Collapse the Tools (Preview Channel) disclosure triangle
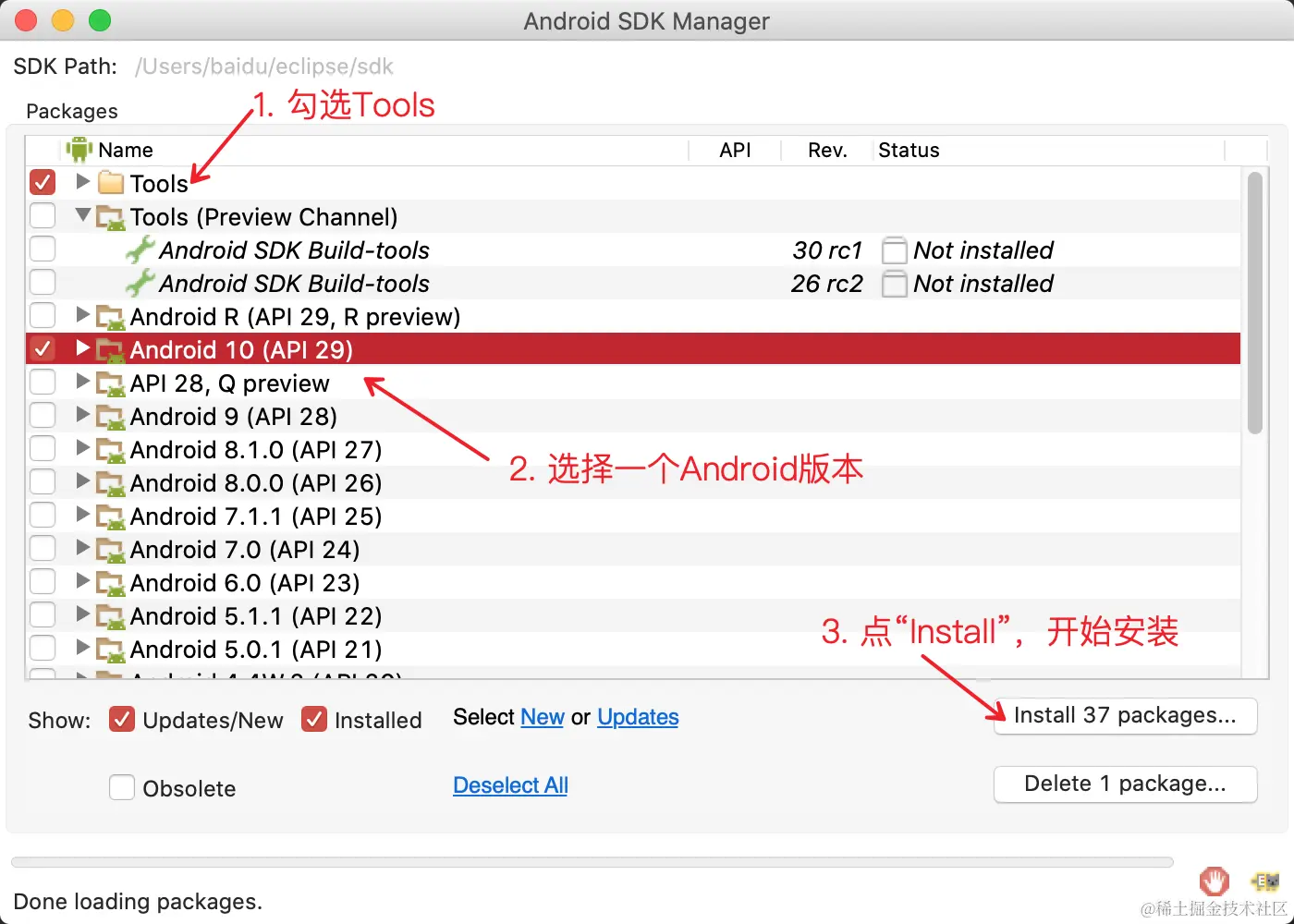 [82, 215]
